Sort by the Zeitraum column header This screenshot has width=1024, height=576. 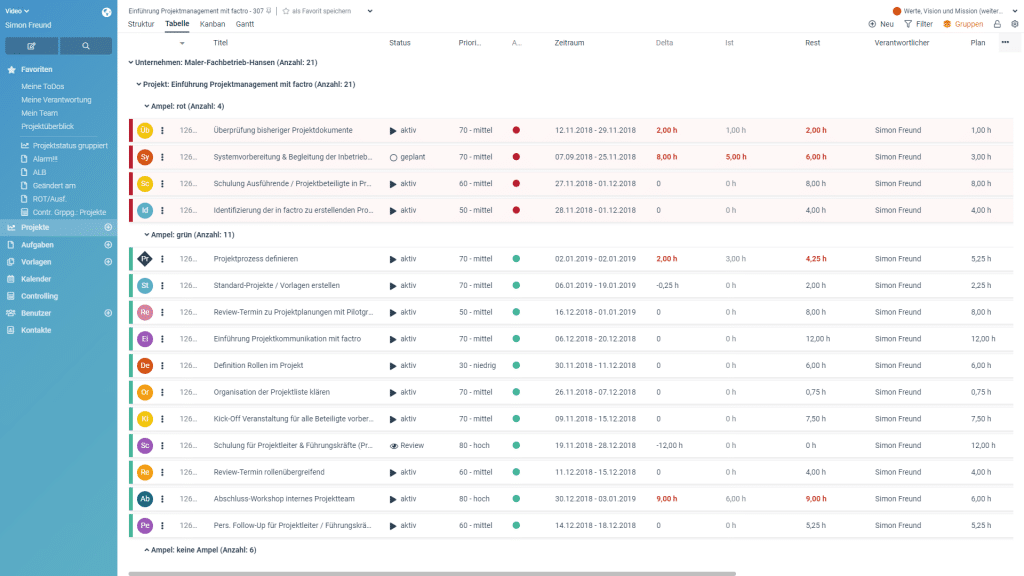(x=569, y=42)
